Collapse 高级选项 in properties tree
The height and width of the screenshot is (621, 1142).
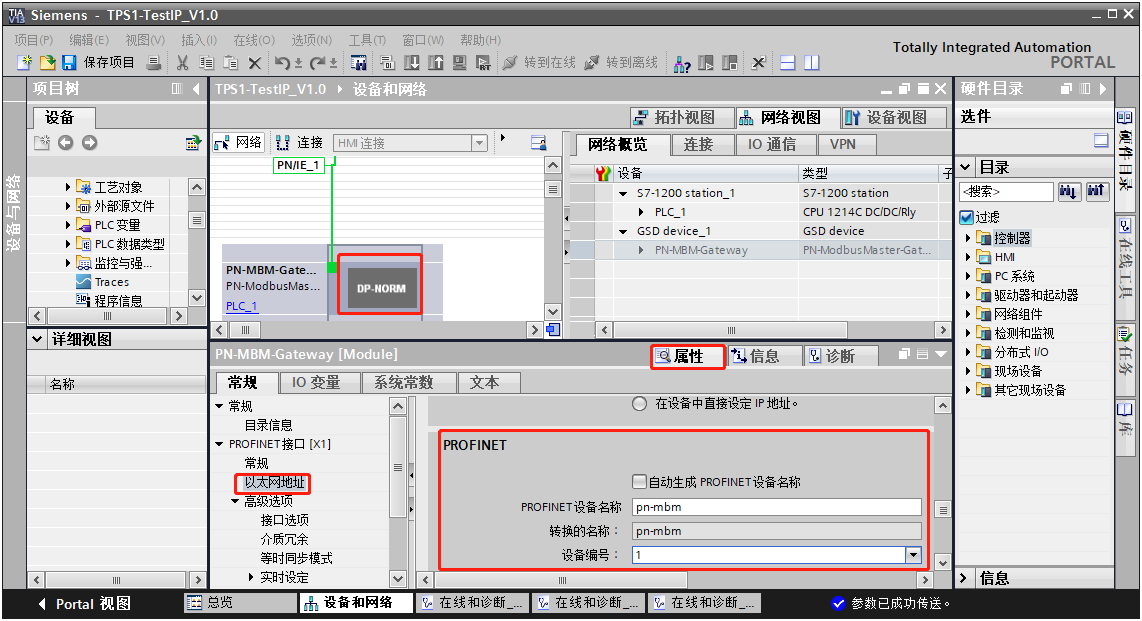(x=235, y=501)
